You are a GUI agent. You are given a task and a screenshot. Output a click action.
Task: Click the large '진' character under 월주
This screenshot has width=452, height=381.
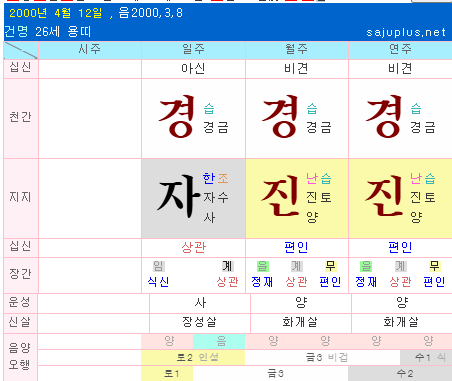pyautogui.click(x=280, y=197)
